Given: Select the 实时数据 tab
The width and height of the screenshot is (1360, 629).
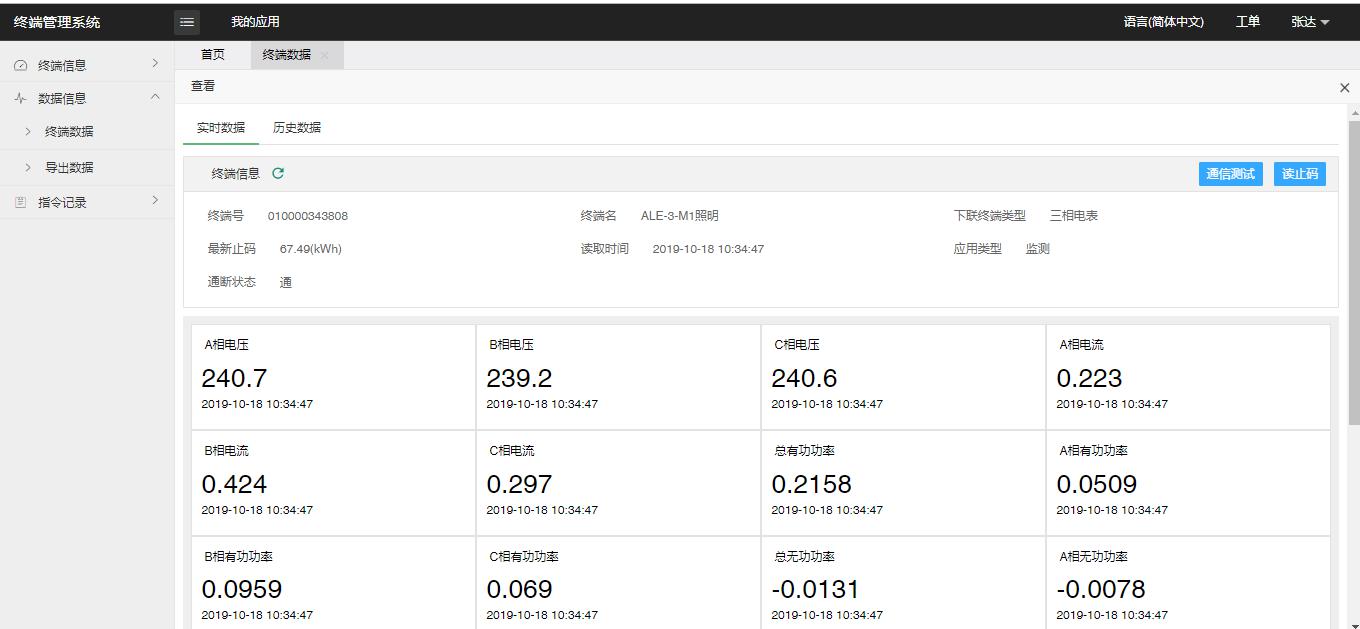Looking at the screenshot, I should coord(221,128).
